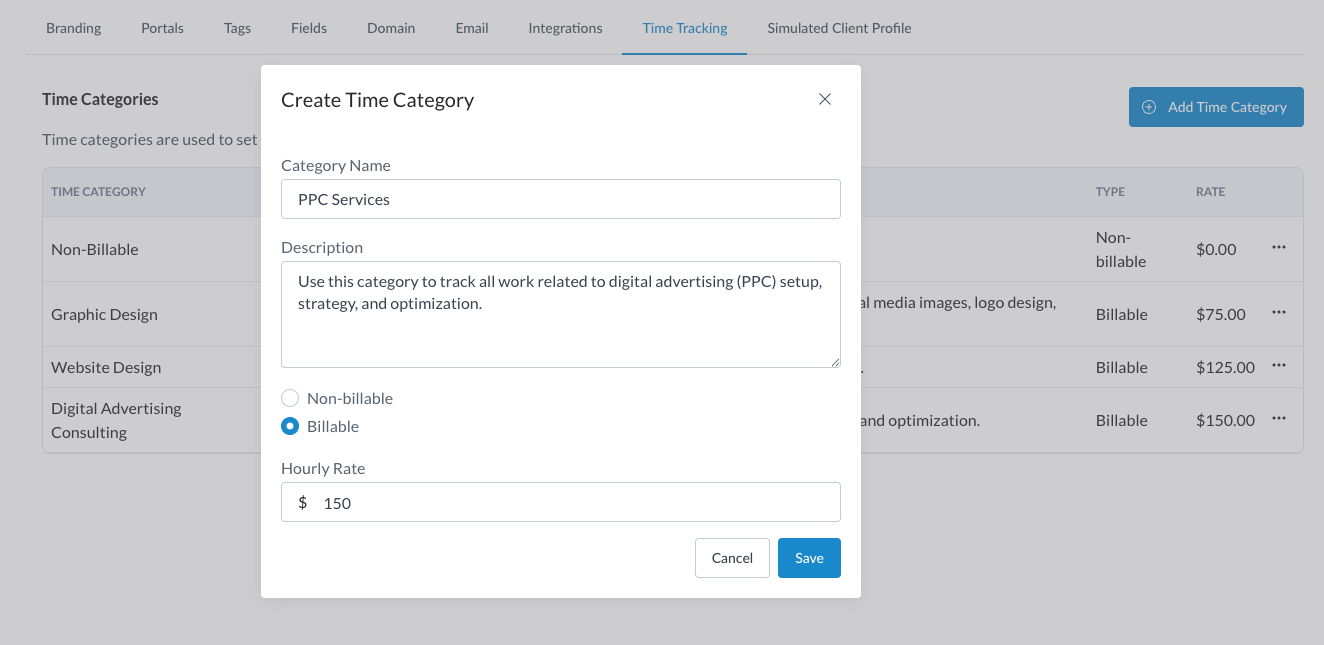Select the Billable radio option
This screenshot has height=645, width=1324.
(290, 426)
